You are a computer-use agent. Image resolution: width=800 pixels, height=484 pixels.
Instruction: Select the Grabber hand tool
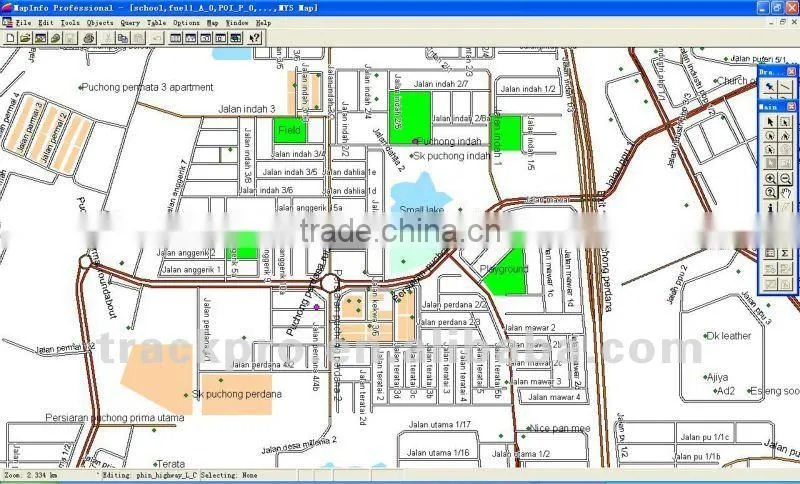785,193
